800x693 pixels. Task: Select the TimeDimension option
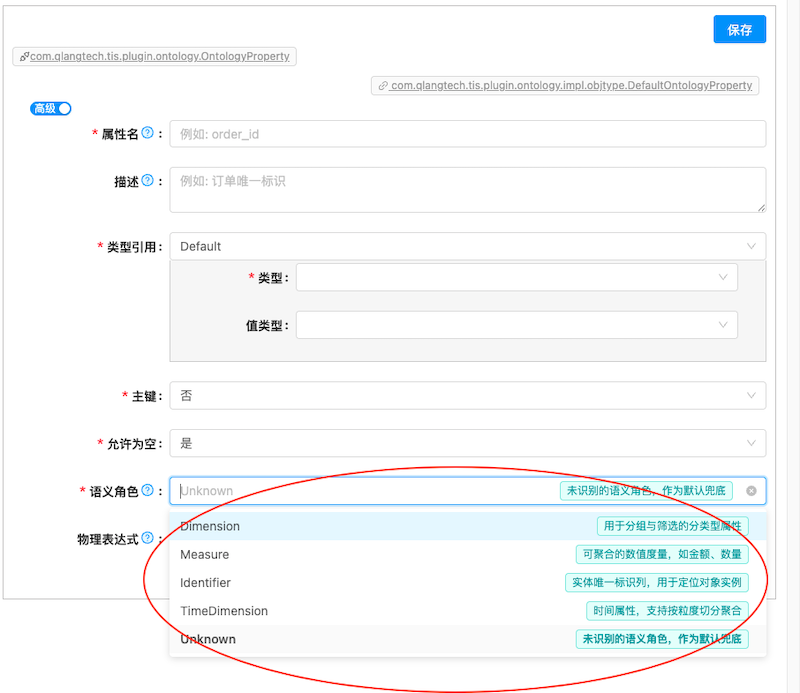467,611
